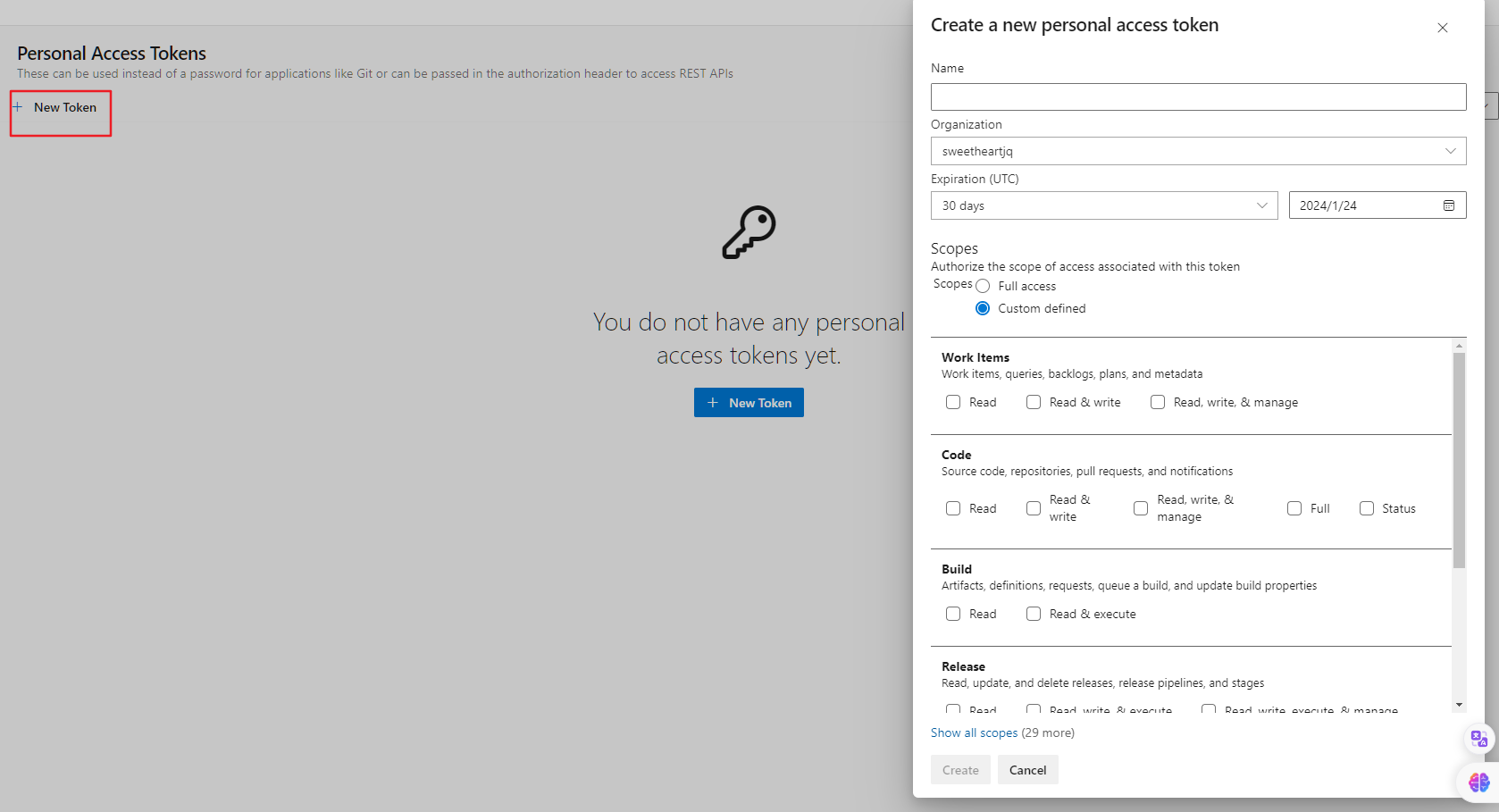Expand the 30 days expiration dropdown
Image resolution: width=1499 pixels, height=812 pixels.
click(x=1103, y=205)
